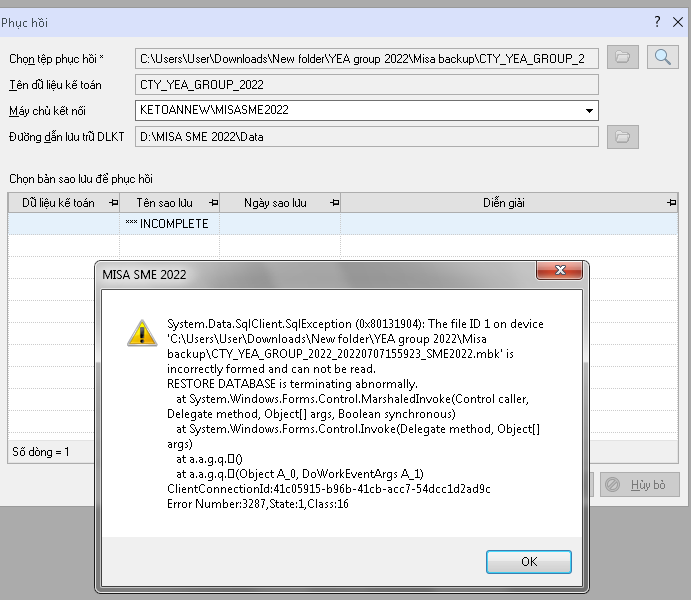Screen dimensions: 691x600
Task: Click the Số dòng = 1 status text
Action: coord(41,452)
